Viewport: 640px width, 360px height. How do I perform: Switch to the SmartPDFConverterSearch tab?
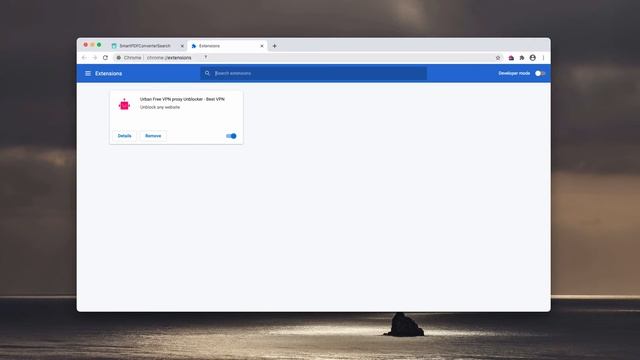pos(147,46)
